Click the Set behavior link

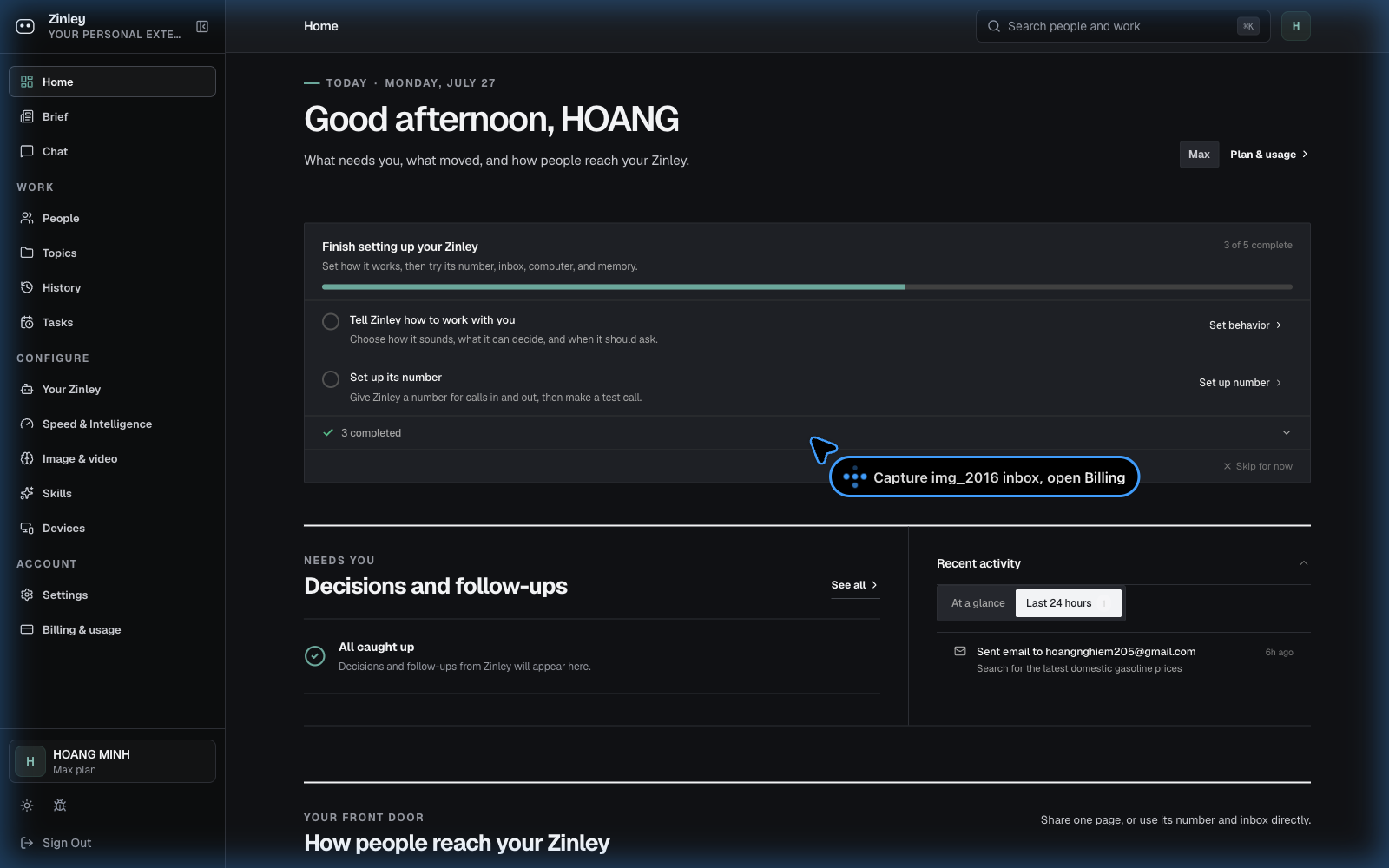click(1246, 325)
